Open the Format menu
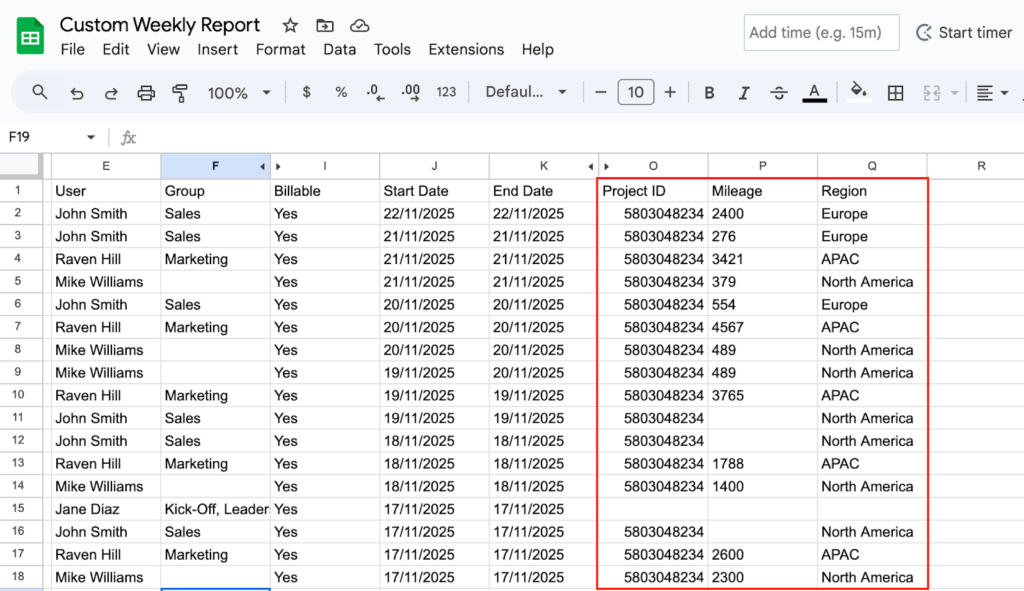Image resolution: width=1024 pixels, height=591 pixels. tap(280, 49)
